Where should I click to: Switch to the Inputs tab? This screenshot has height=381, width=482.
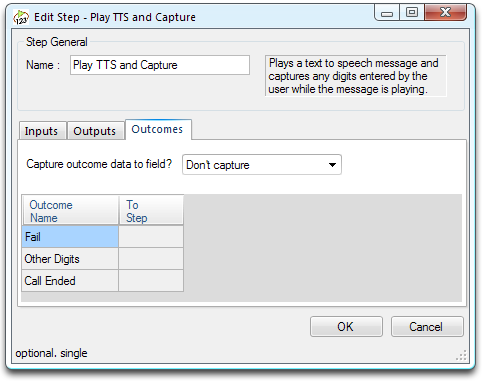point(42,131)
